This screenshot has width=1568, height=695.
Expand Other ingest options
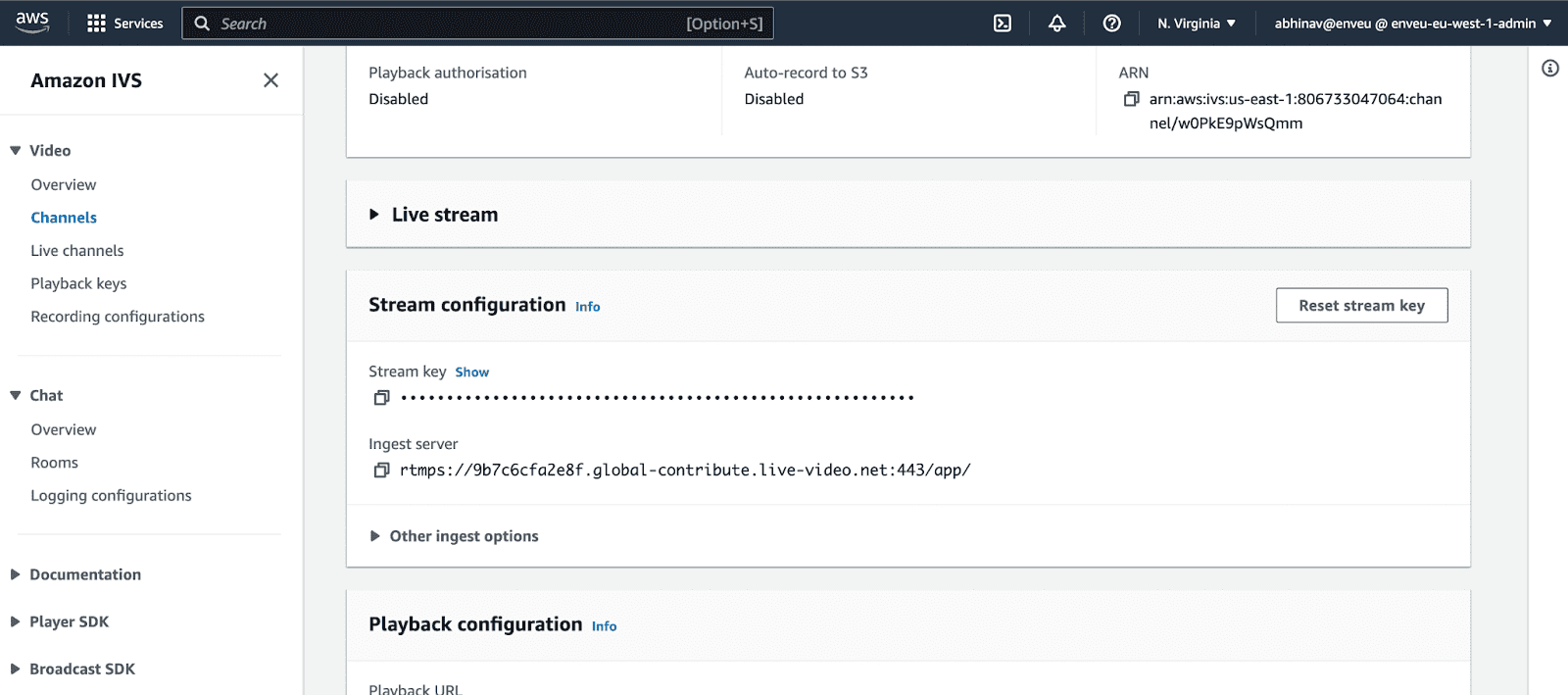click(x=374, y=536)
